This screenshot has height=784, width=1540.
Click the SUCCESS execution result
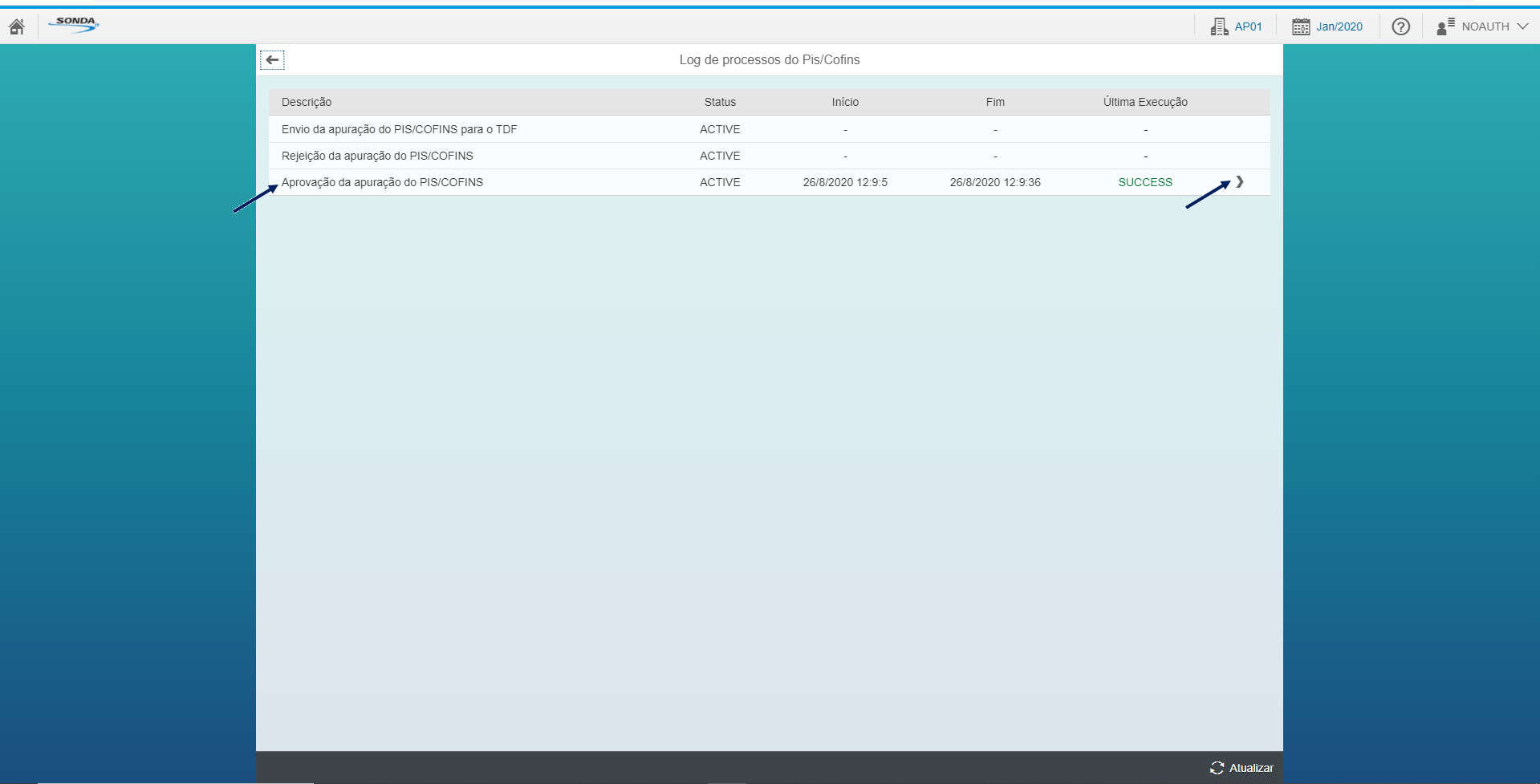[1145, 182]
